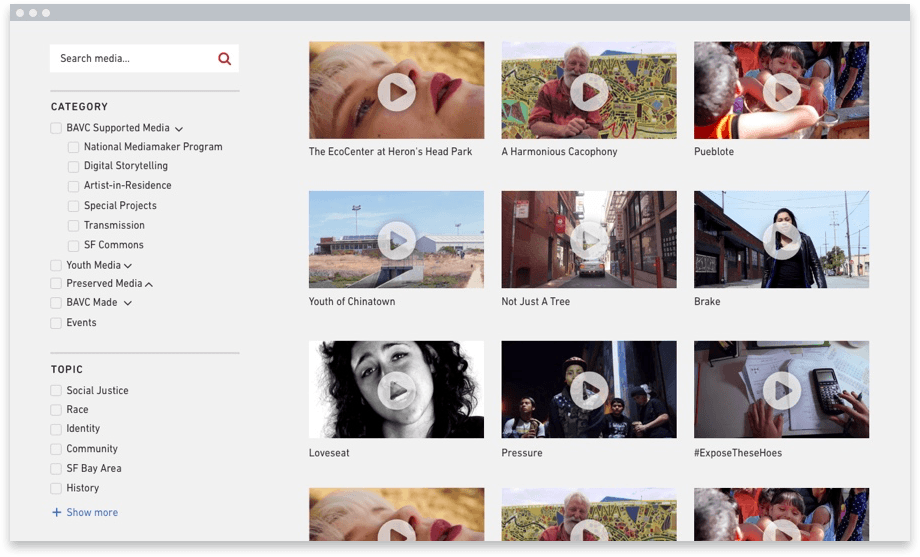
Task: Toggle the Preserved Media chevron
Action: click(x=149, y=284)
